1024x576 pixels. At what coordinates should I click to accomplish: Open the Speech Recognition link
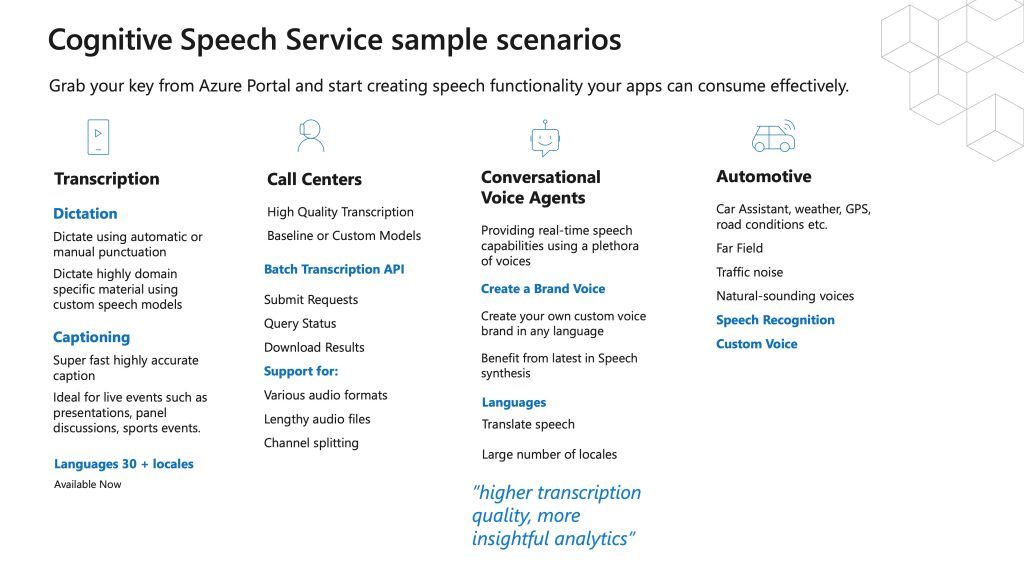click(x=775, y=320)
